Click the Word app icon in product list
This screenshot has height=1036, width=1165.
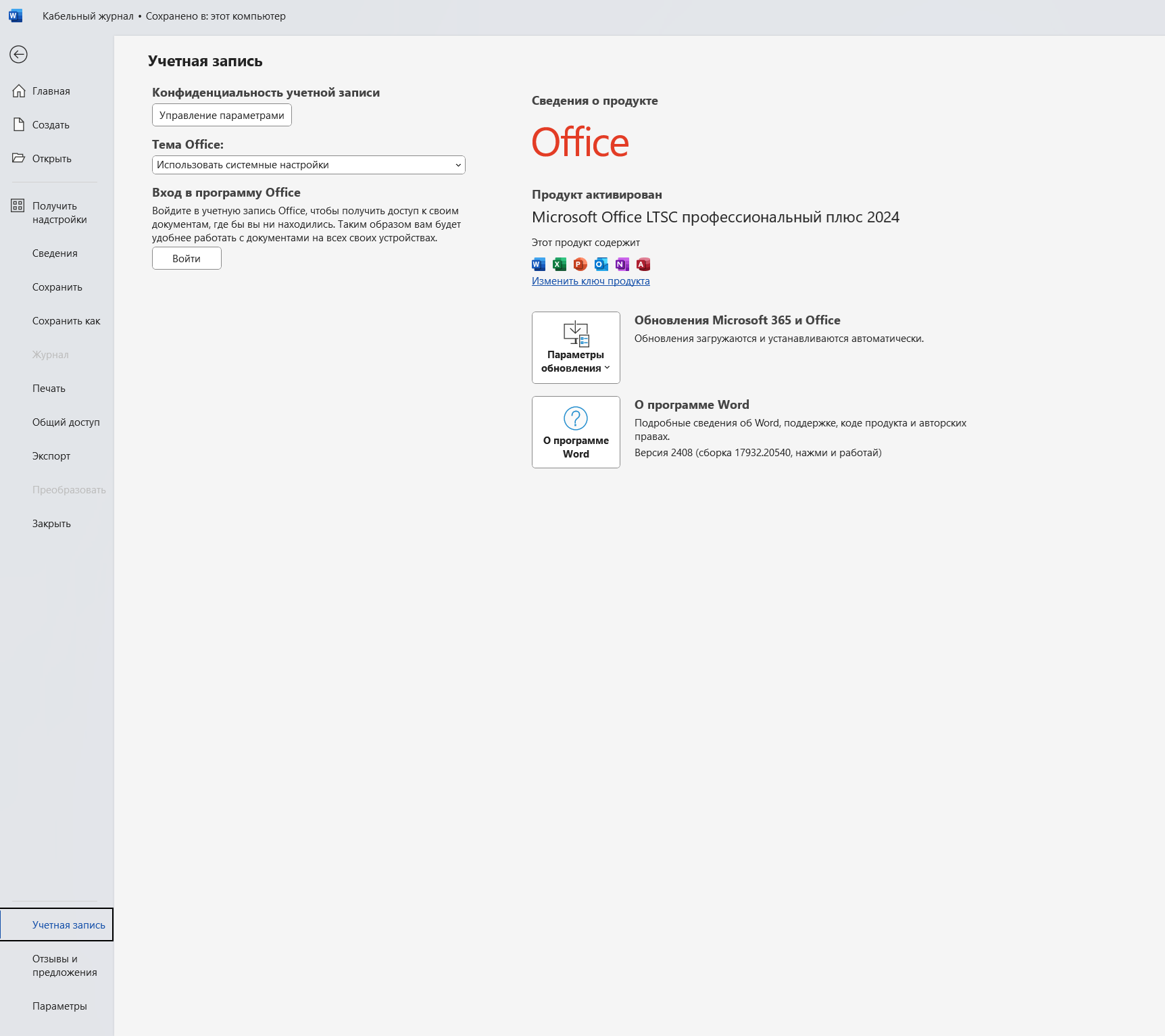pos(539,264)
